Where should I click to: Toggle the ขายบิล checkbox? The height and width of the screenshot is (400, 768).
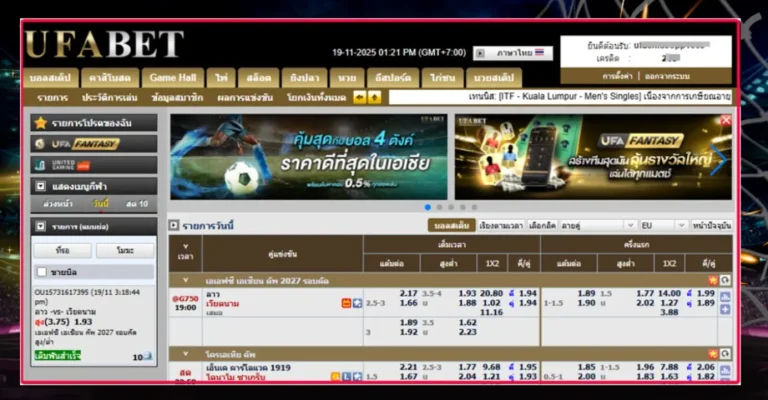coord(41,272)
